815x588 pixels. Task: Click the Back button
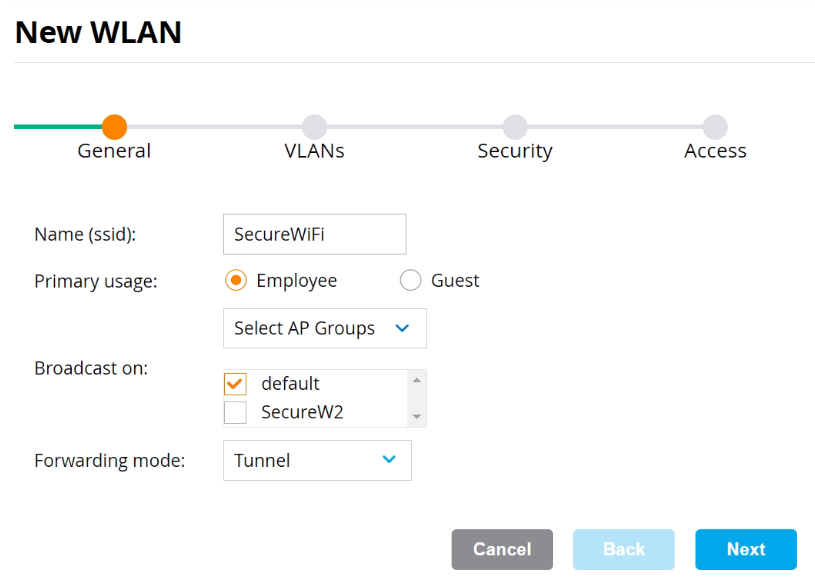(x=623, y=549)
